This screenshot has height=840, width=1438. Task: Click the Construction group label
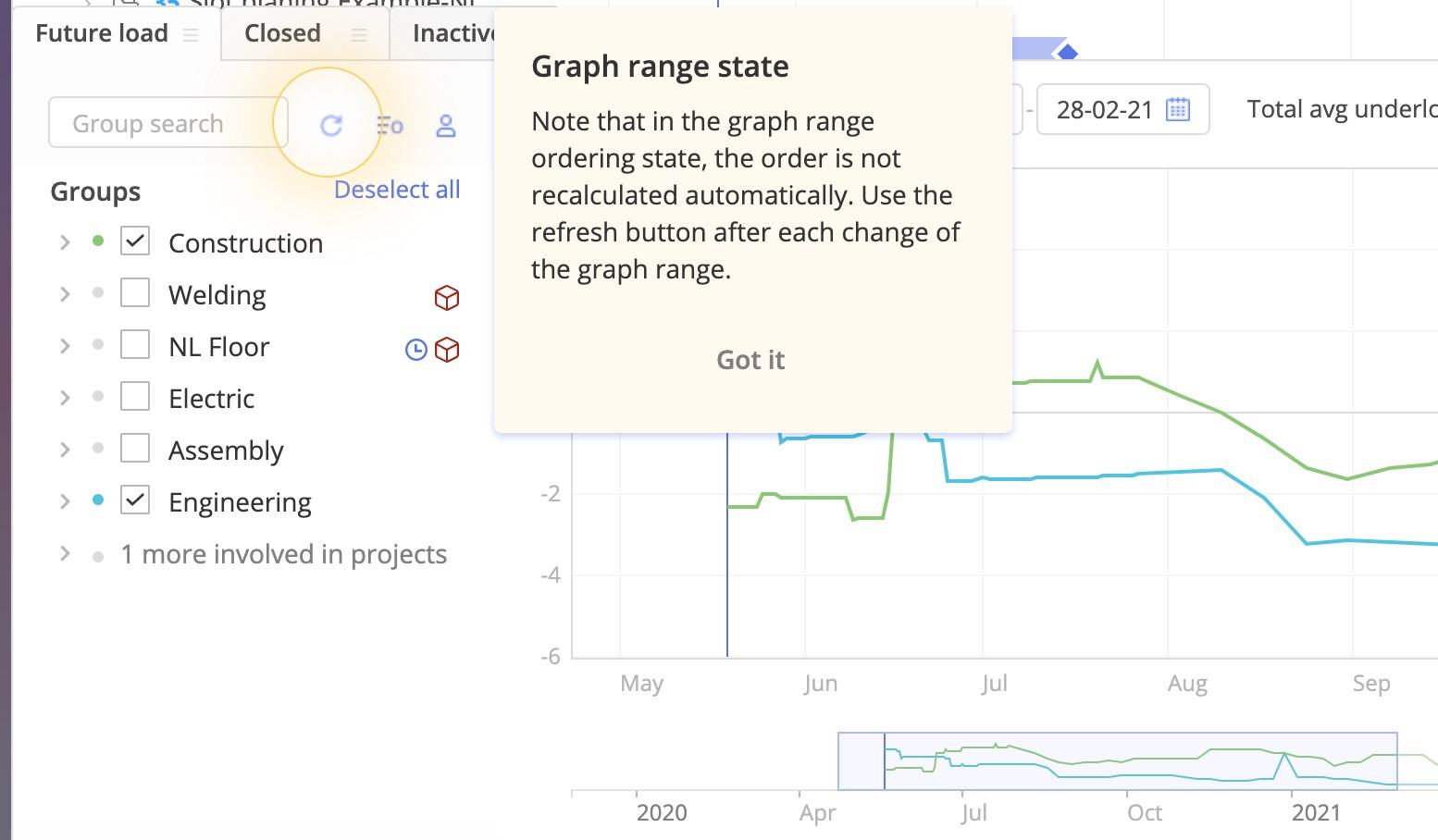[x=245, y=243]
